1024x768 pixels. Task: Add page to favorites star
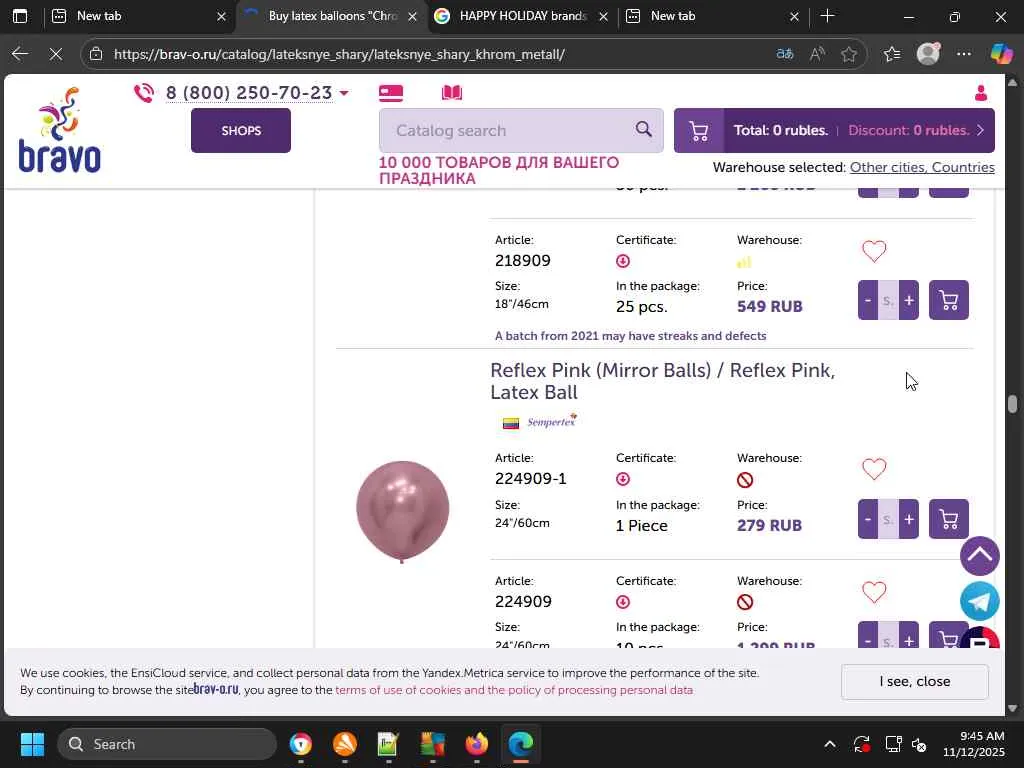click(x=848, y=54)
